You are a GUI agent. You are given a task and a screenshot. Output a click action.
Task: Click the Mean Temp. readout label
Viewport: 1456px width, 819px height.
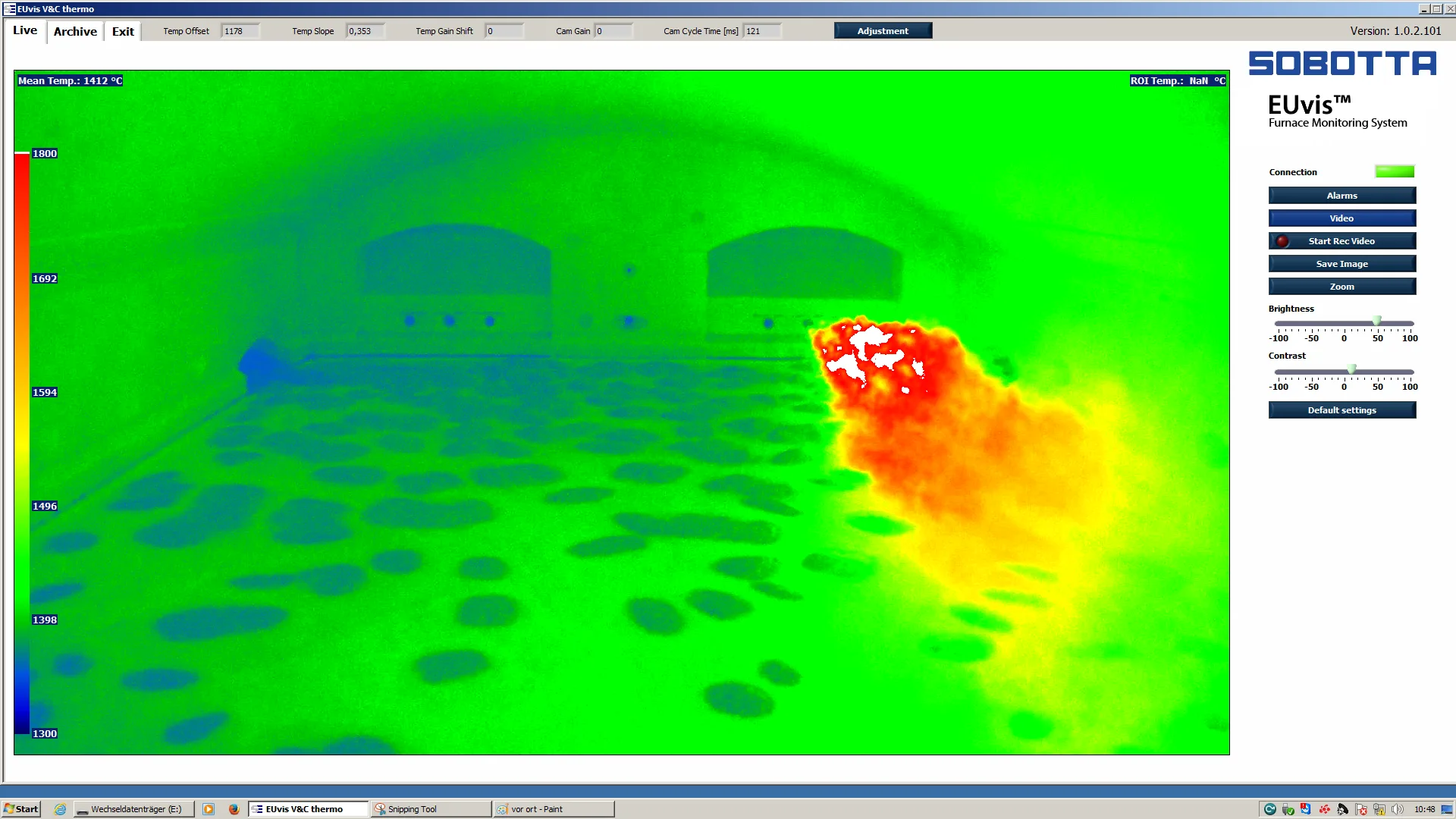(70, 80)
